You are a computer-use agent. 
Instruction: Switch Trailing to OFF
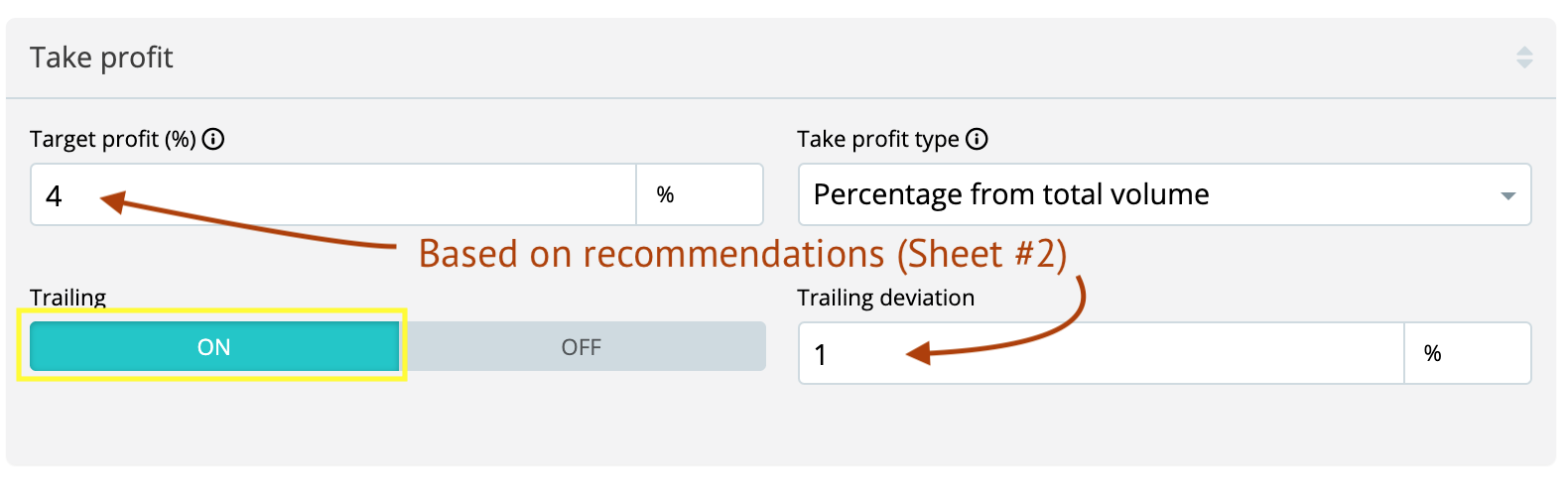click(x=582, y=346)
